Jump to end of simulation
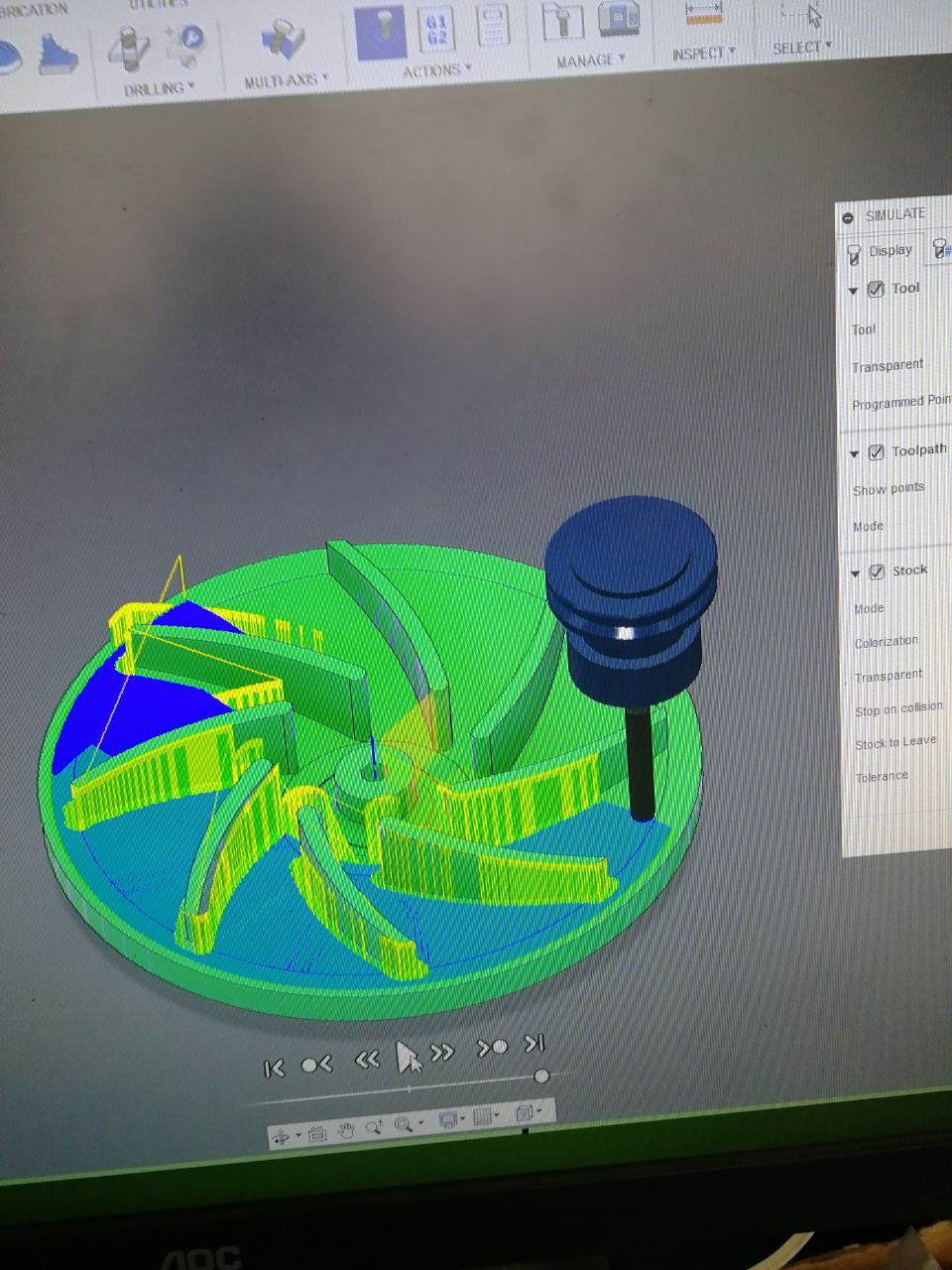This screenshot has width=952, height=1270. click(535, 1043)
